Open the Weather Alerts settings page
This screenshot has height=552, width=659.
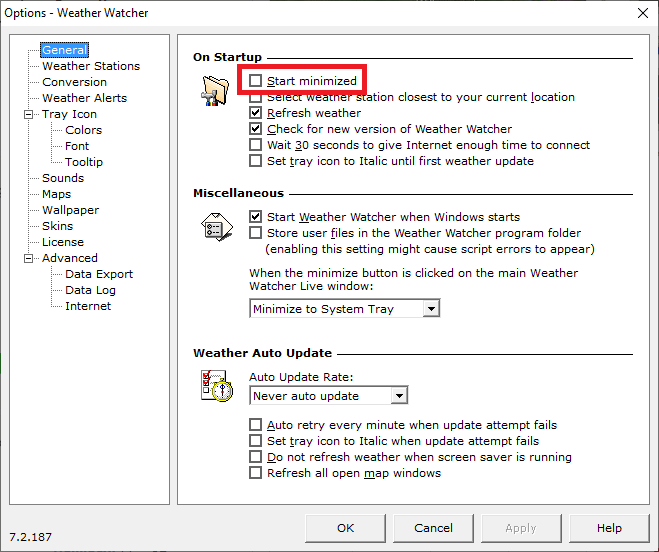pyautogui.click(x=84, y=98)
